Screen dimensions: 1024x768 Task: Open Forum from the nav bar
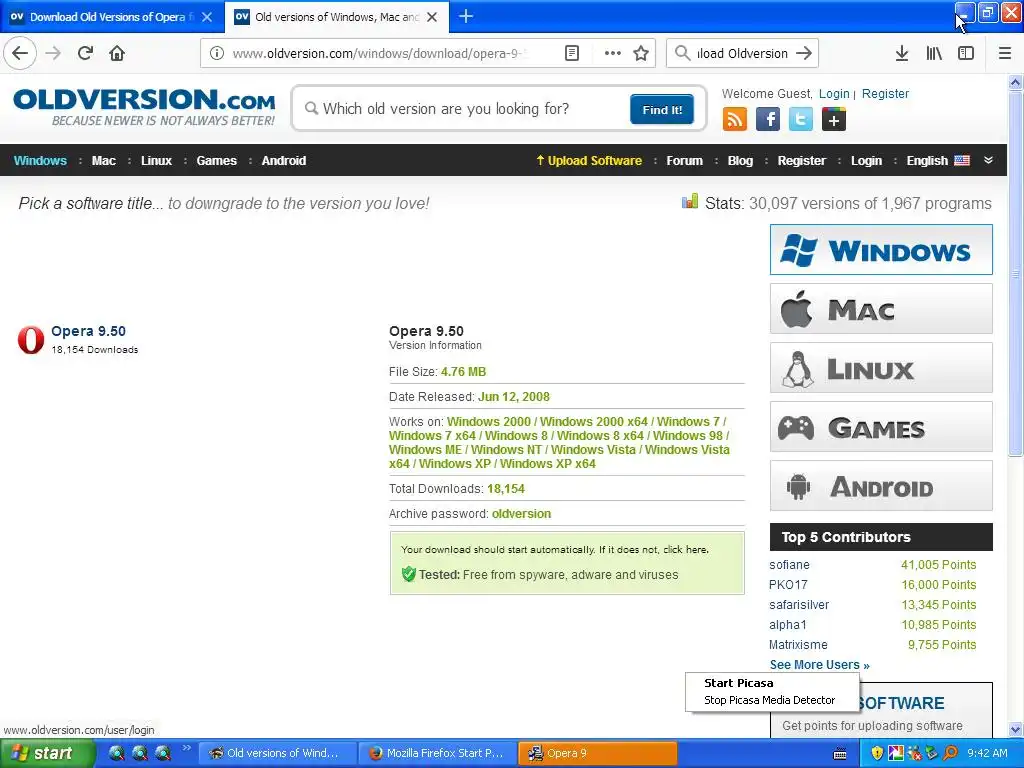point(684,160)
